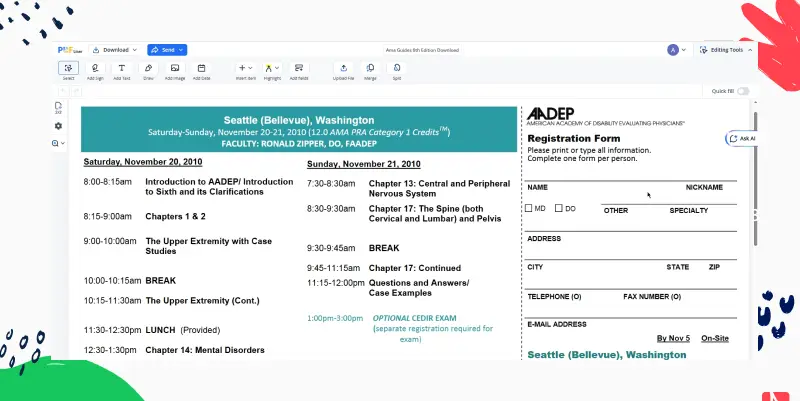Click the scroll up arrow

click(x=754, y=104)
